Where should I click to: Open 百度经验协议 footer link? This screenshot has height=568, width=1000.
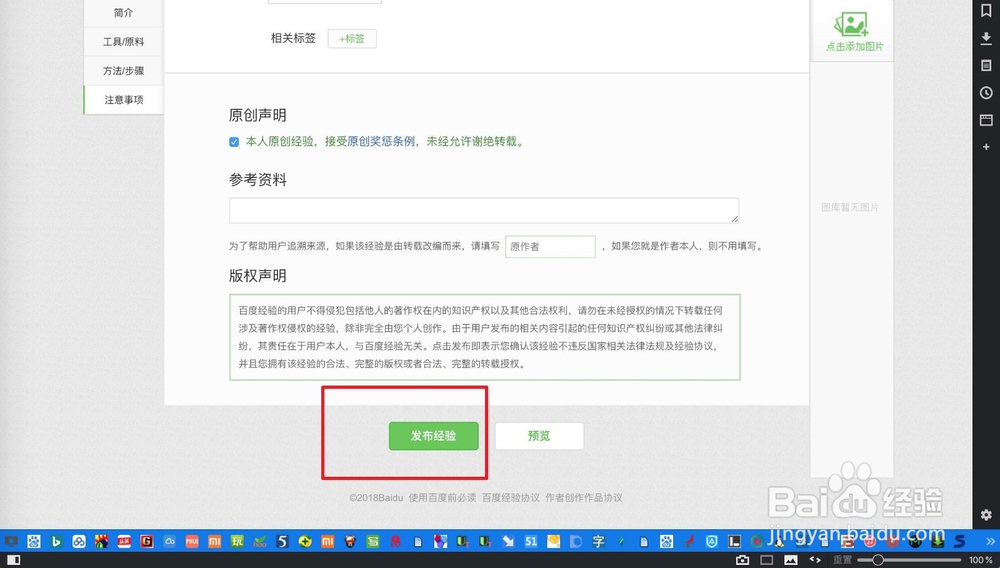pyautogui.click(x=511, y=498)
